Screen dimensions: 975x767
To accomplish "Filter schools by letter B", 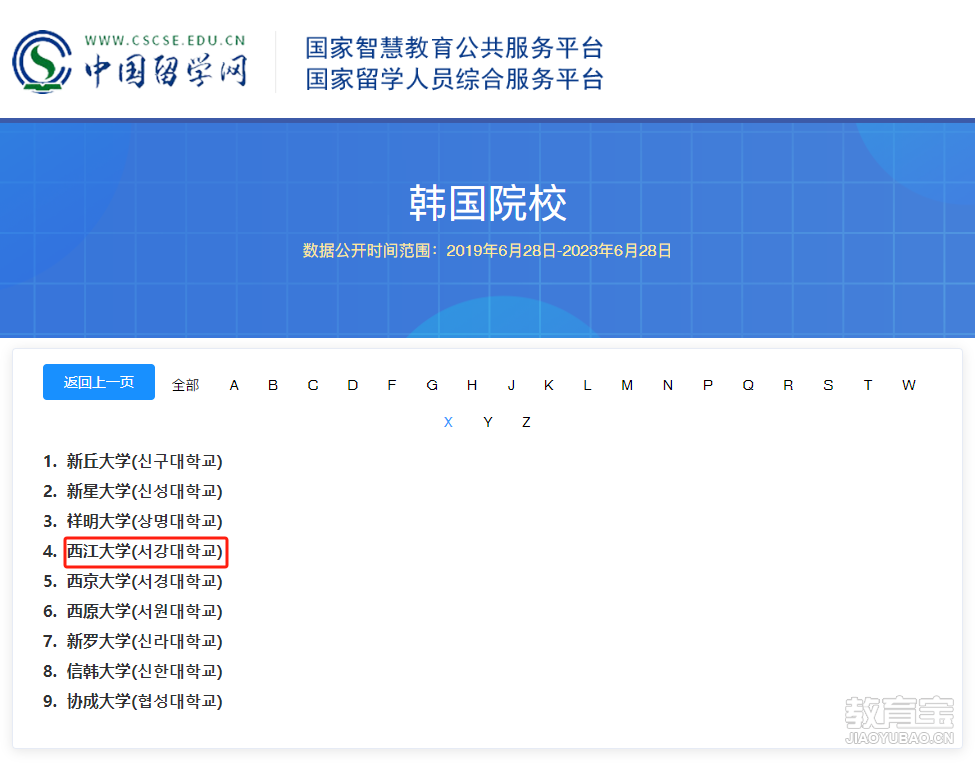I will pos(273,385).
